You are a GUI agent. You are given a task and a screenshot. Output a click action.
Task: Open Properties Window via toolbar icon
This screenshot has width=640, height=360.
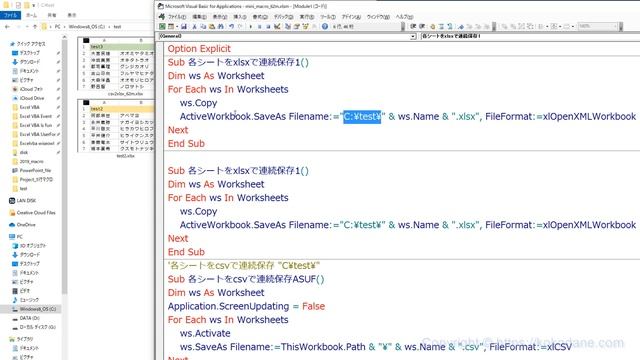[x=296, y=27]
